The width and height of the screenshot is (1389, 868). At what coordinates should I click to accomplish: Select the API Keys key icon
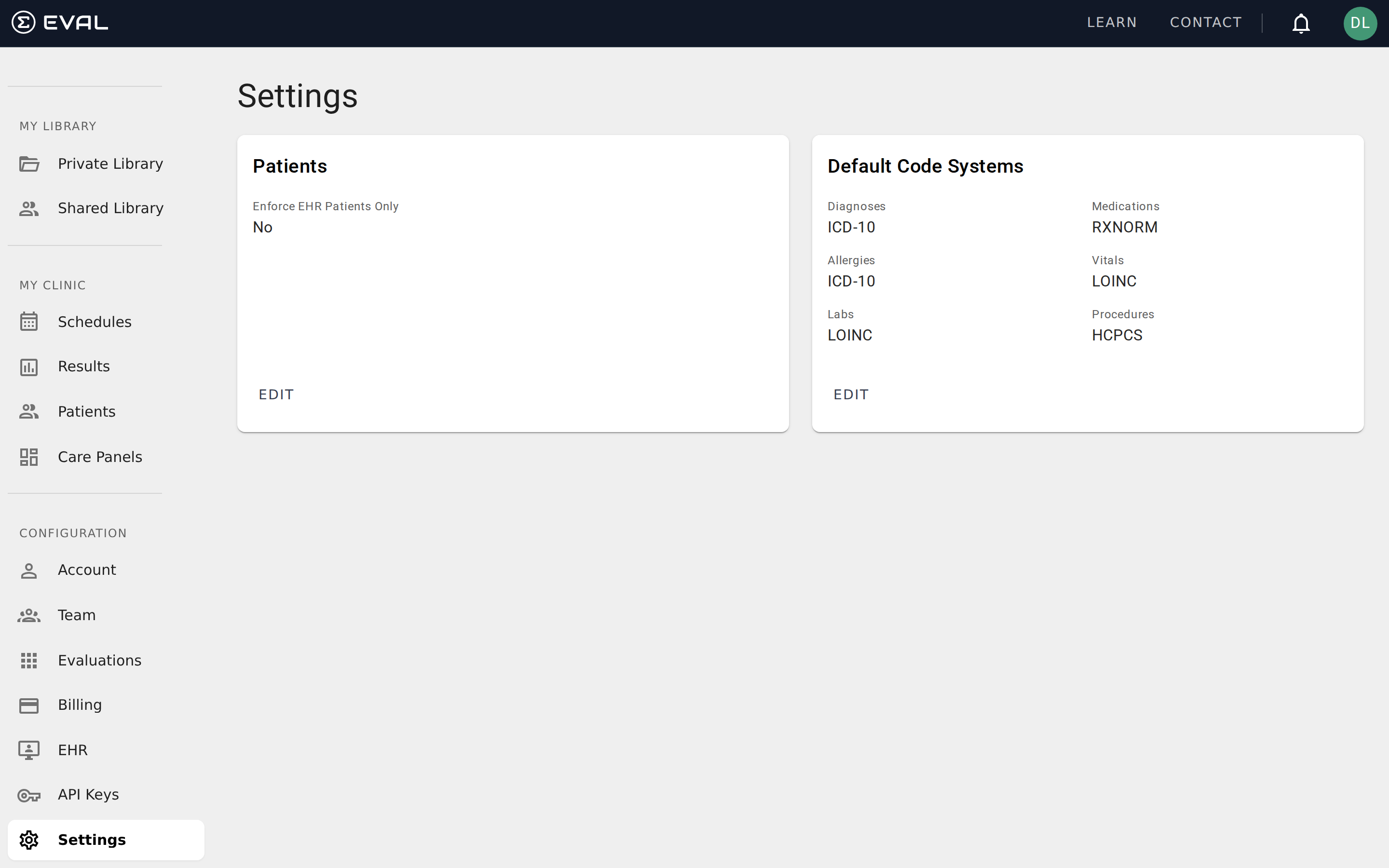click(x=29, y=795)
